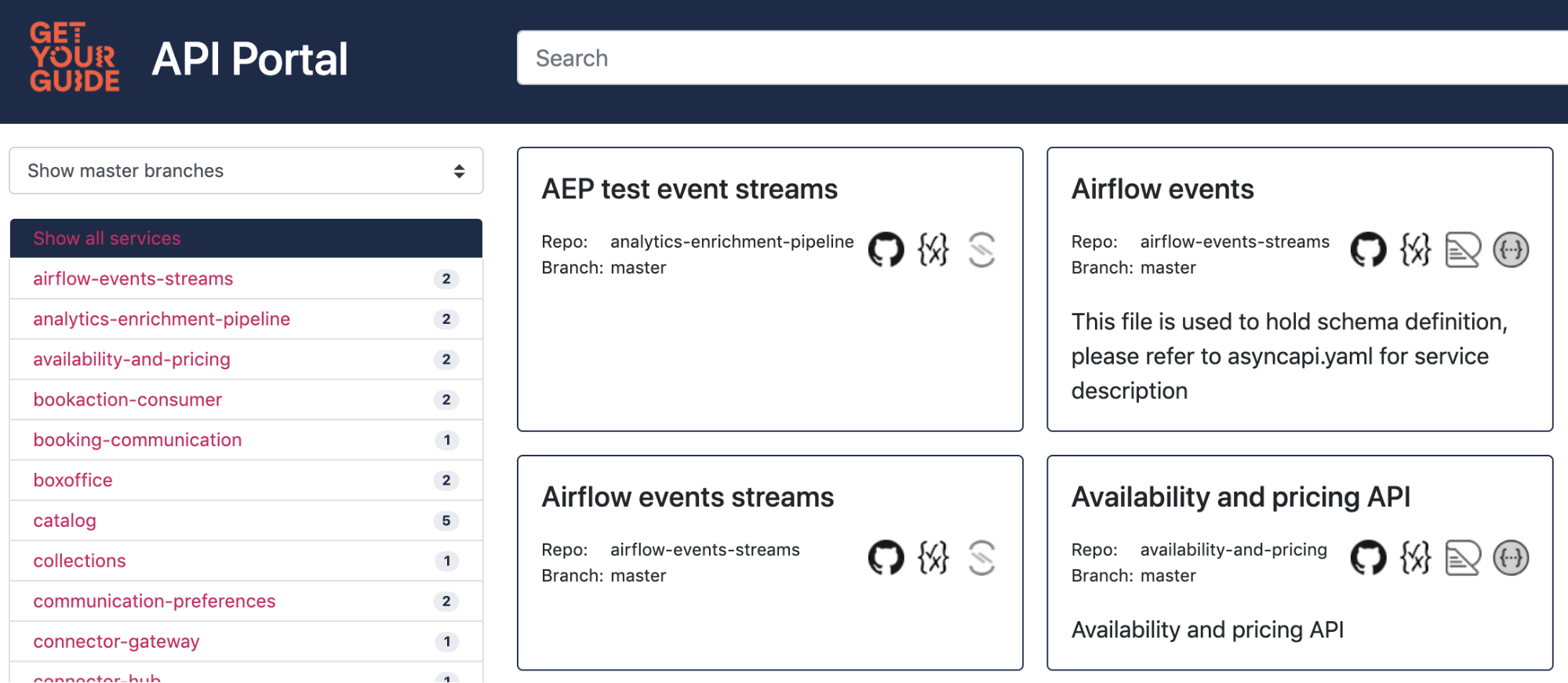Open GitHub icon on Airflow events streams card

[x=886, y=558]
